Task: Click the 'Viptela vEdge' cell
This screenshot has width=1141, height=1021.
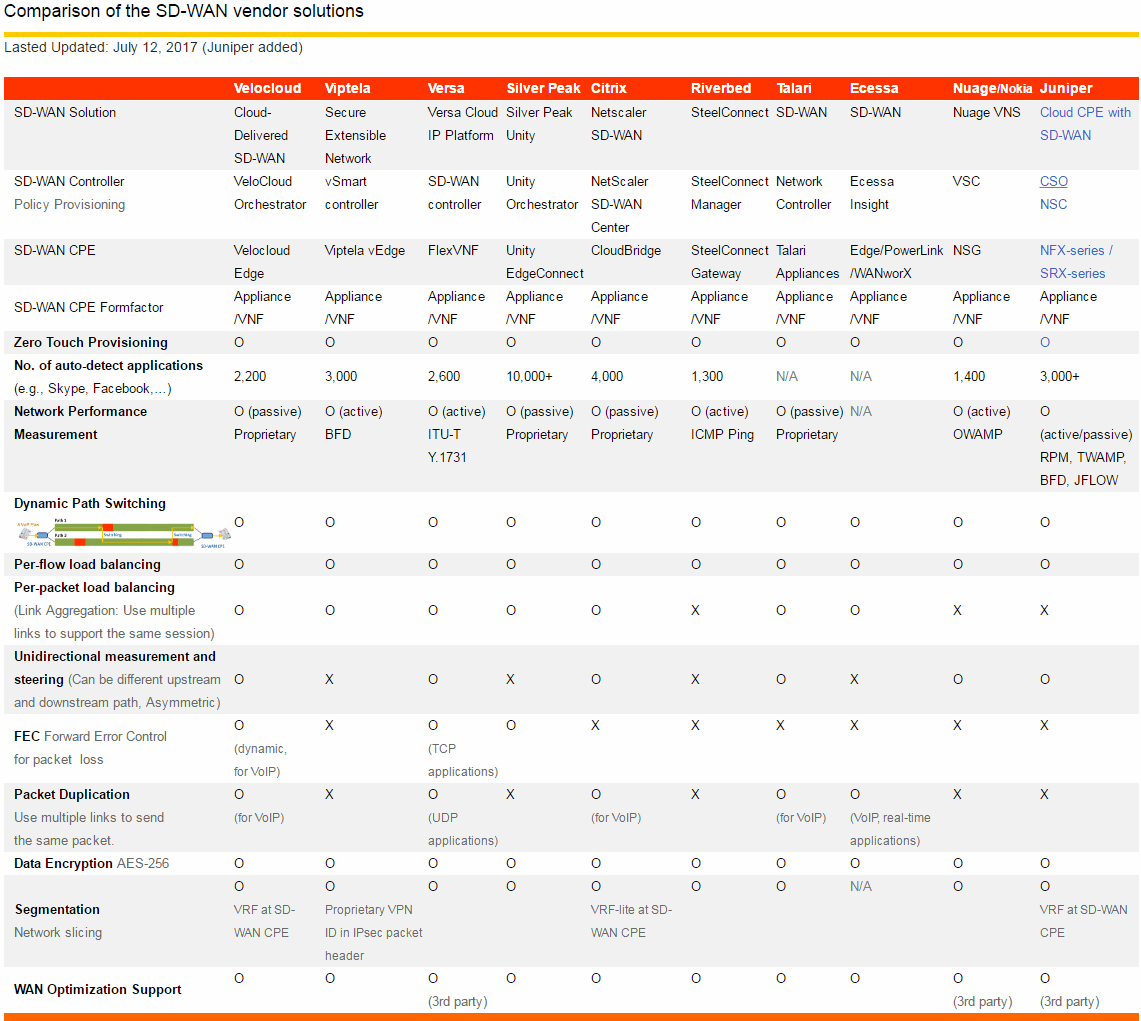Action: (x=365, y=250)
